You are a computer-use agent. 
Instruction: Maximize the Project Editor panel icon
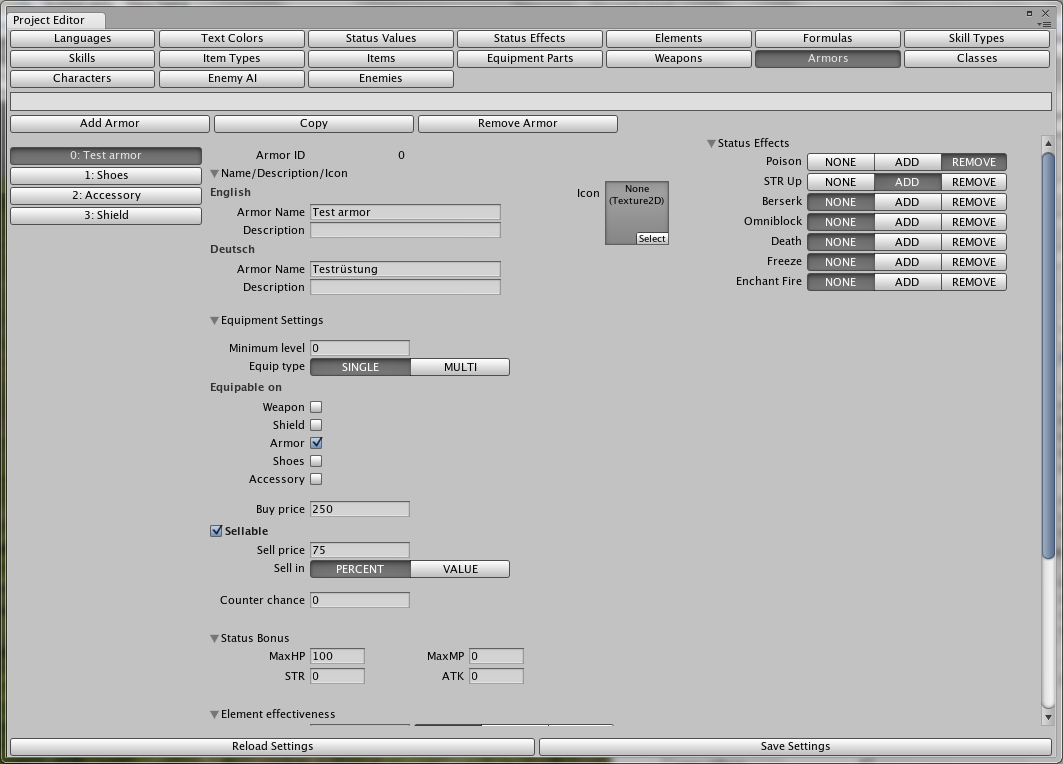coord(1030,13)
